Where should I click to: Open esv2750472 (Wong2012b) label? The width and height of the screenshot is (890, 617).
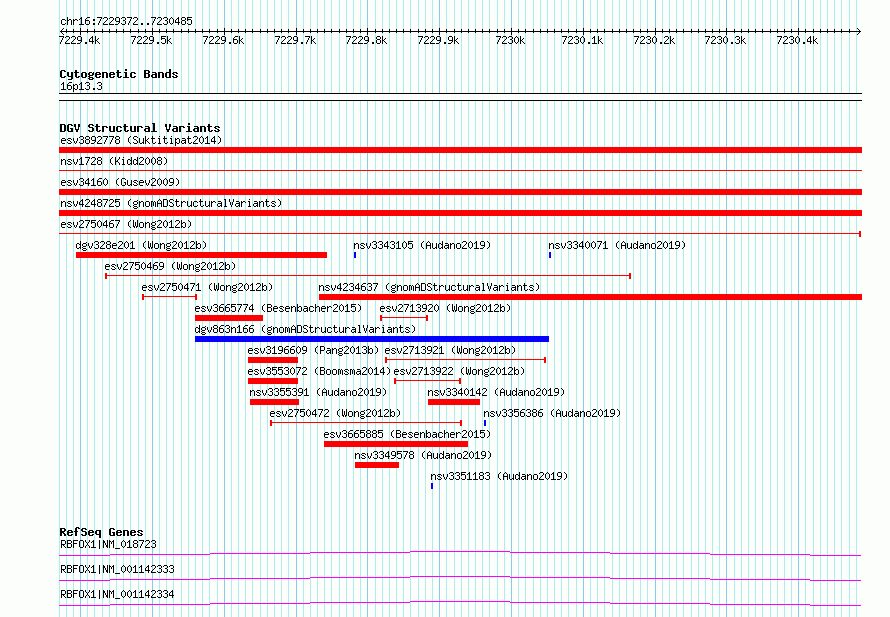[335, 413]
